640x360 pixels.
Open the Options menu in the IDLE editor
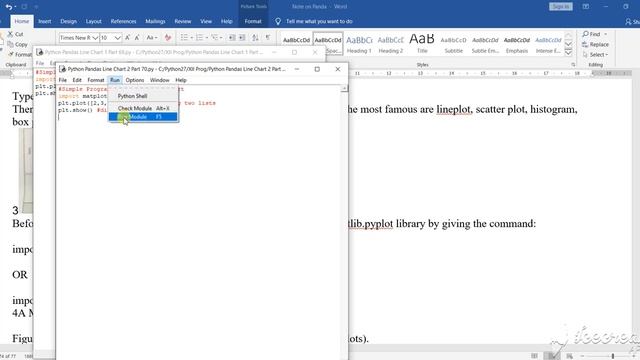(135, 80)
